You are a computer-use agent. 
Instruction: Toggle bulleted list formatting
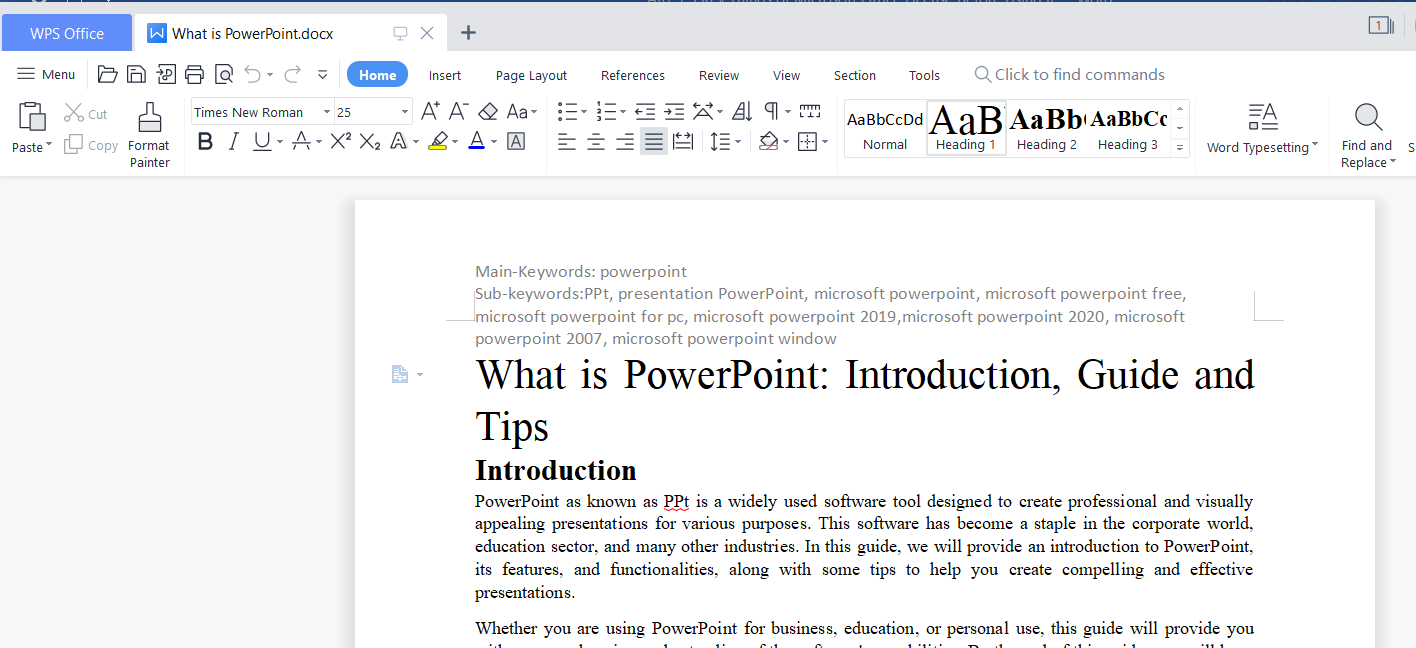[567, 111]
